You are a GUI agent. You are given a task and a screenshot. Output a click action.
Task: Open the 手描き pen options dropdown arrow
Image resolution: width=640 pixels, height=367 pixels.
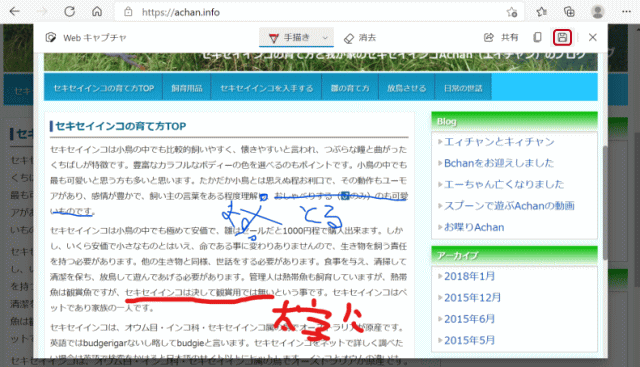(325, 38)
